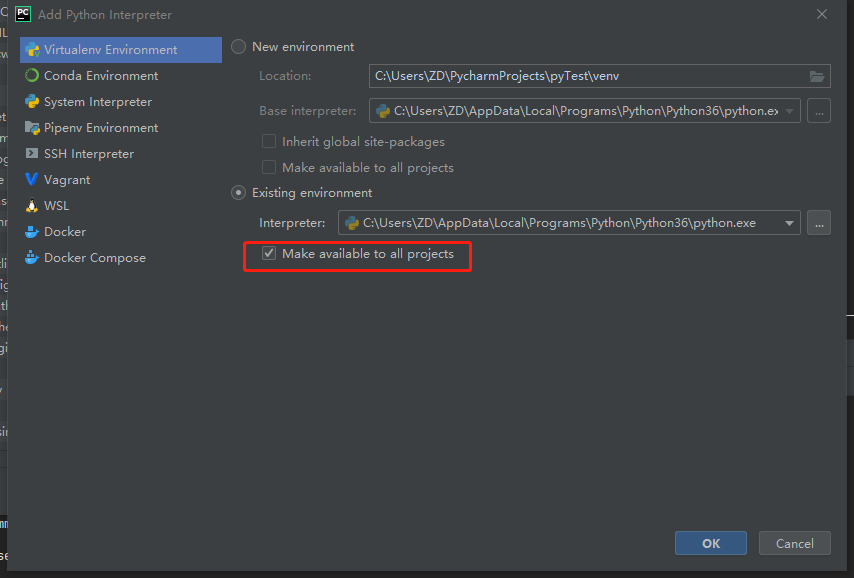Confirm with the OK button
The width and height of the screenshot is (854, 578).
711,543
